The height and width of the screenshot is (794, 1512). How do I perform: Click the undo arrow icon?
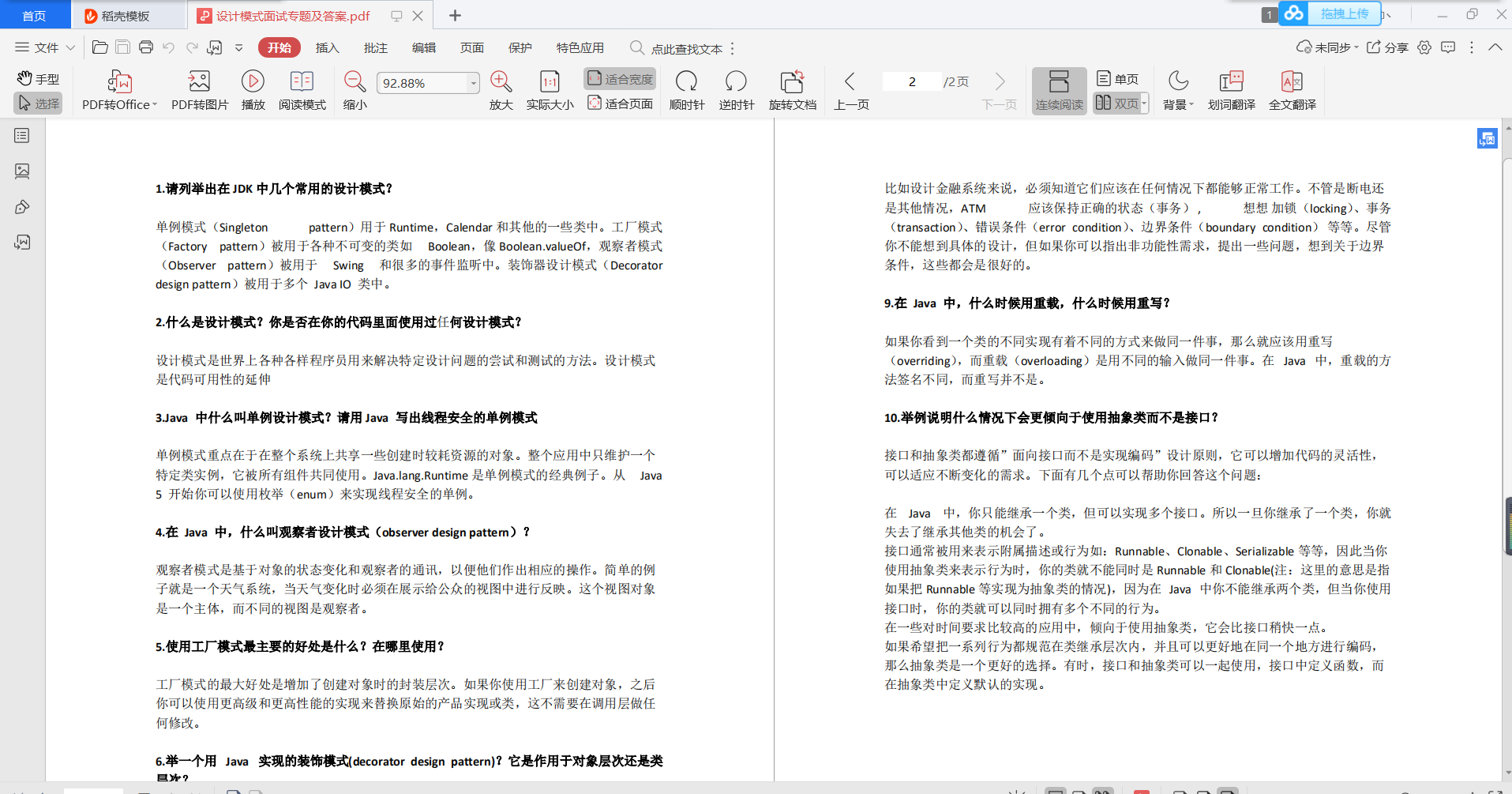168,47
